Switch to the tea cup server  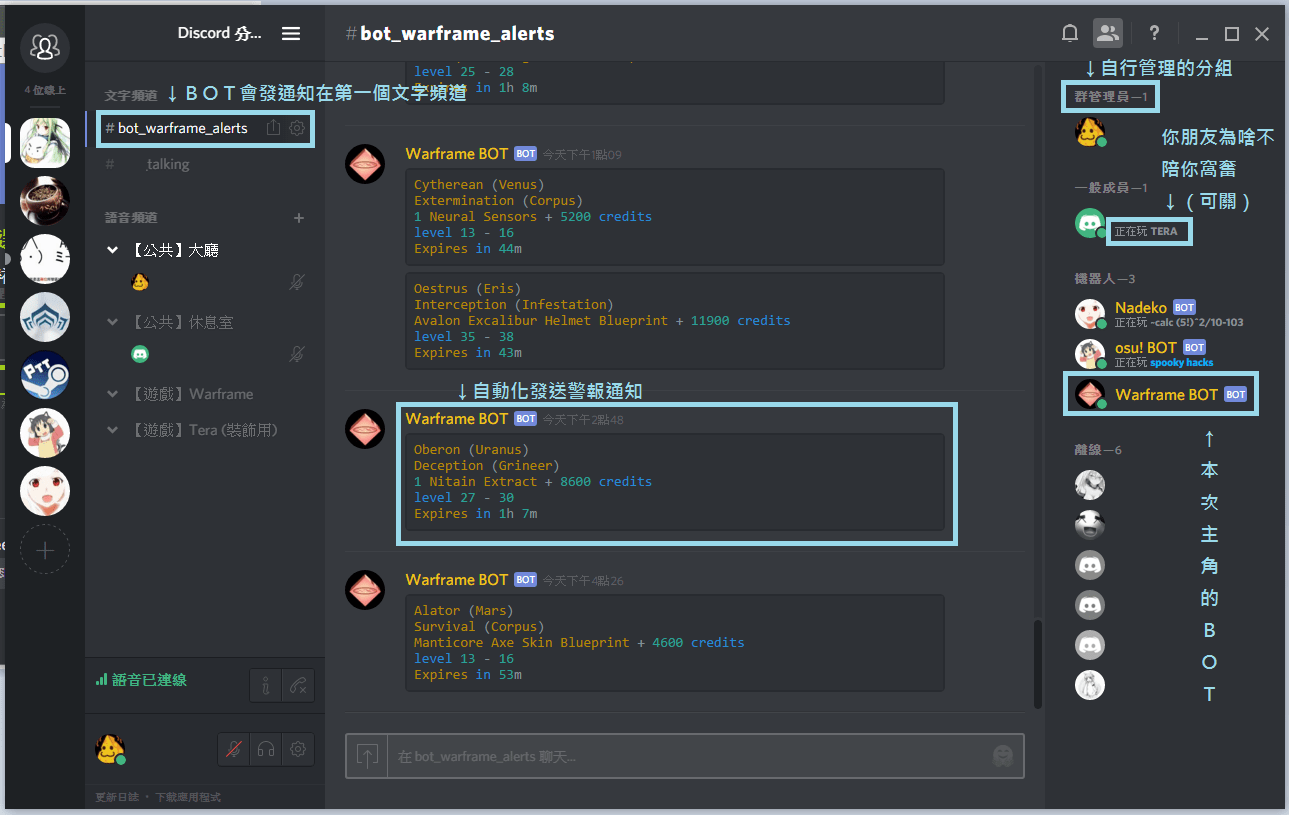click(45, 200)
